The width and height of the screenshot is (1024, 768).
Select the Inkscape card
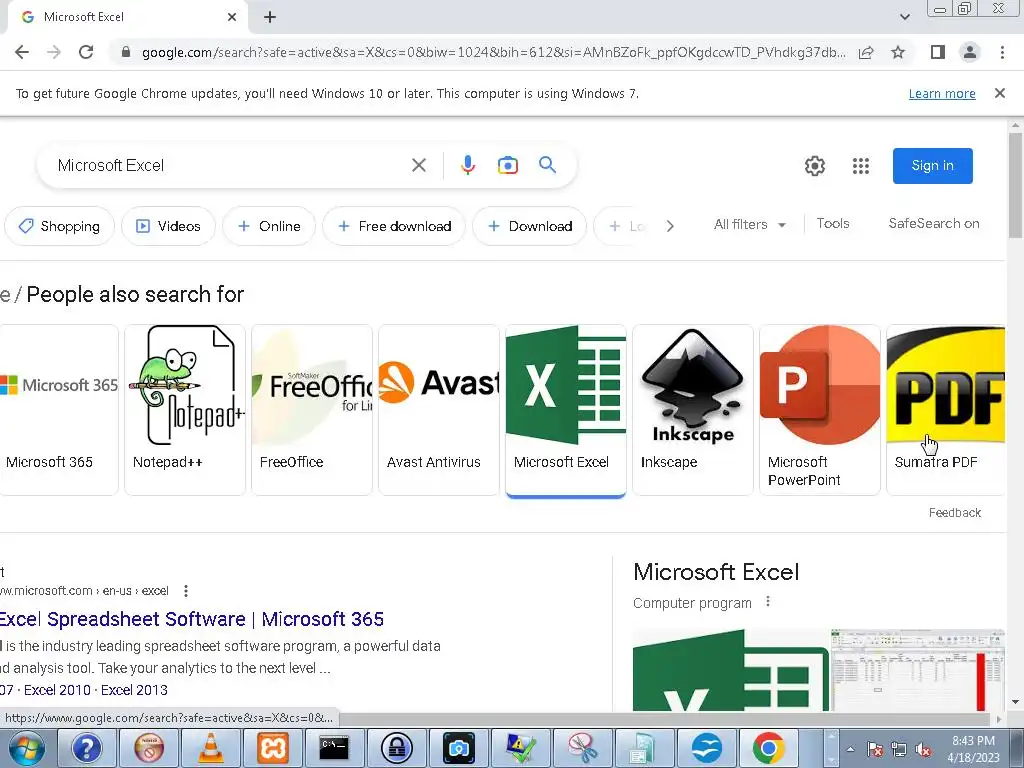692,409
